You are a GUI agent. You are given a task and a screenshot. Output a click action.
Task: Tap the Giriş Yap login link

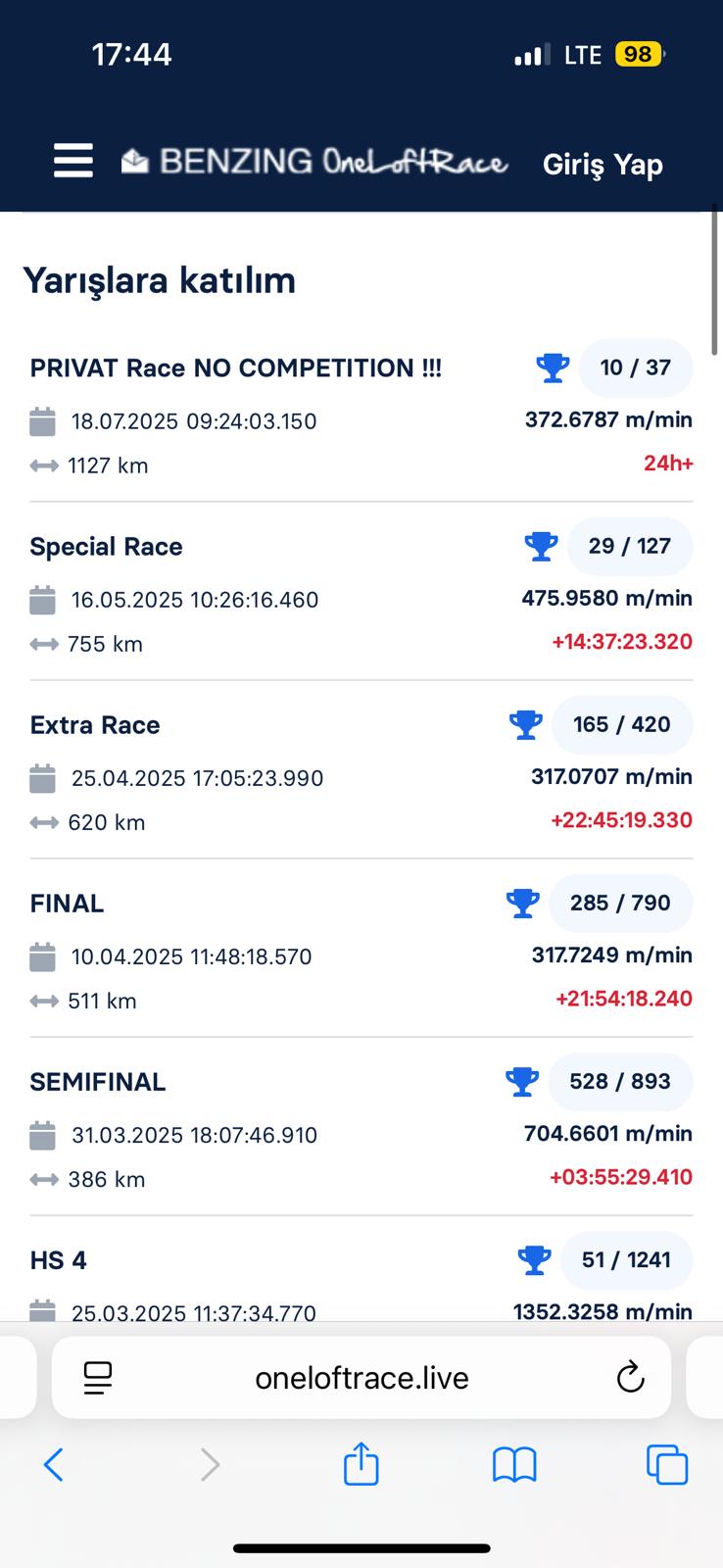pyautogui.click(x=602, y=165)
